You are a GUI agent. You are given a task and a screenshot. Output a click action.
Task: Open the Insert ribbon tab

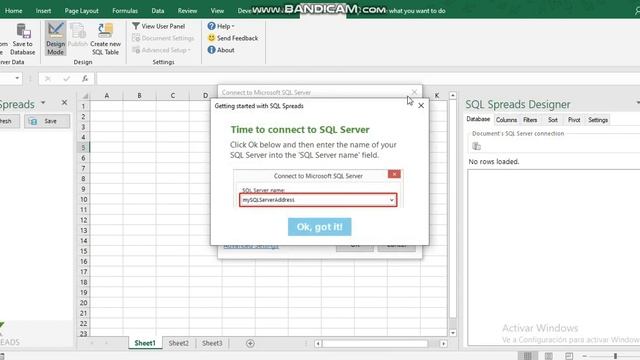tap(43, 11)
